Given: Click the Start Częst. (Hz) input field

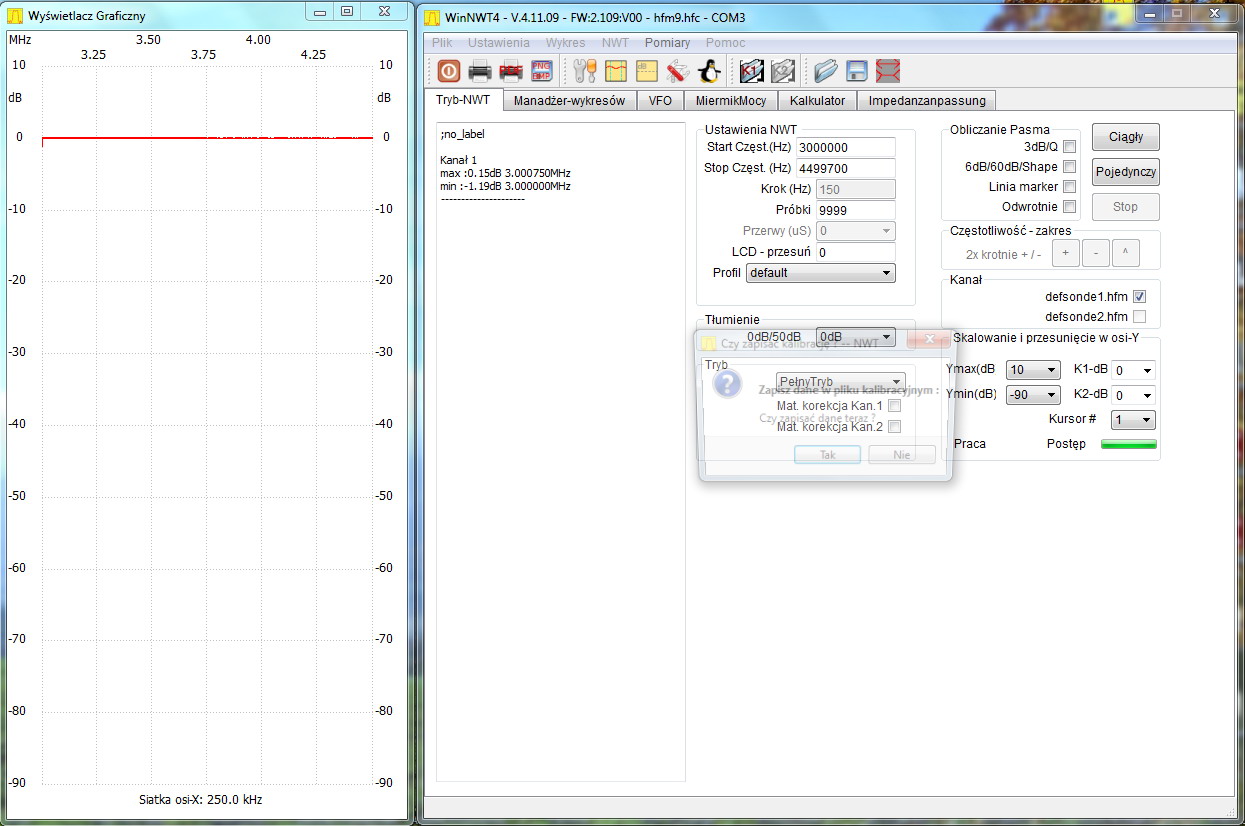Looking at the screenshot, I should [x=855, y=147].
